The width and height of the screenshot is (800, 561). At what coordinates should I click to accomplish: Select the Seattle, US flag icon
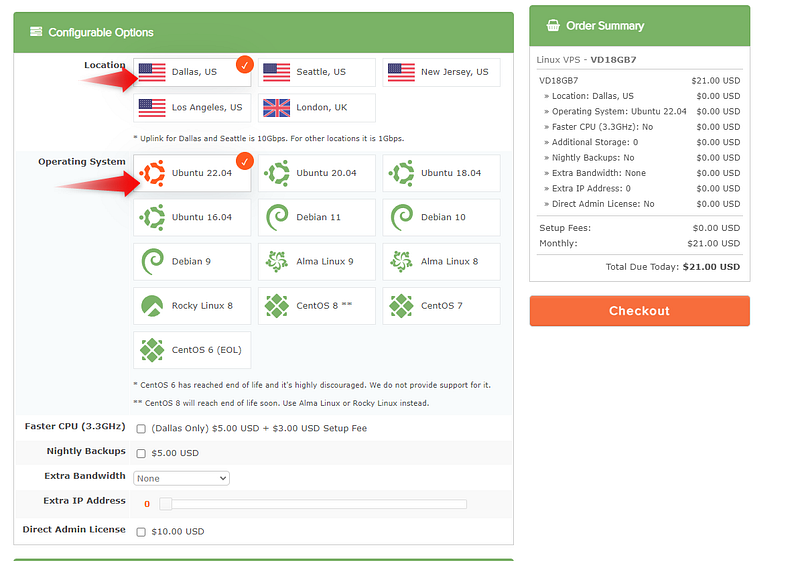point(277,72)
